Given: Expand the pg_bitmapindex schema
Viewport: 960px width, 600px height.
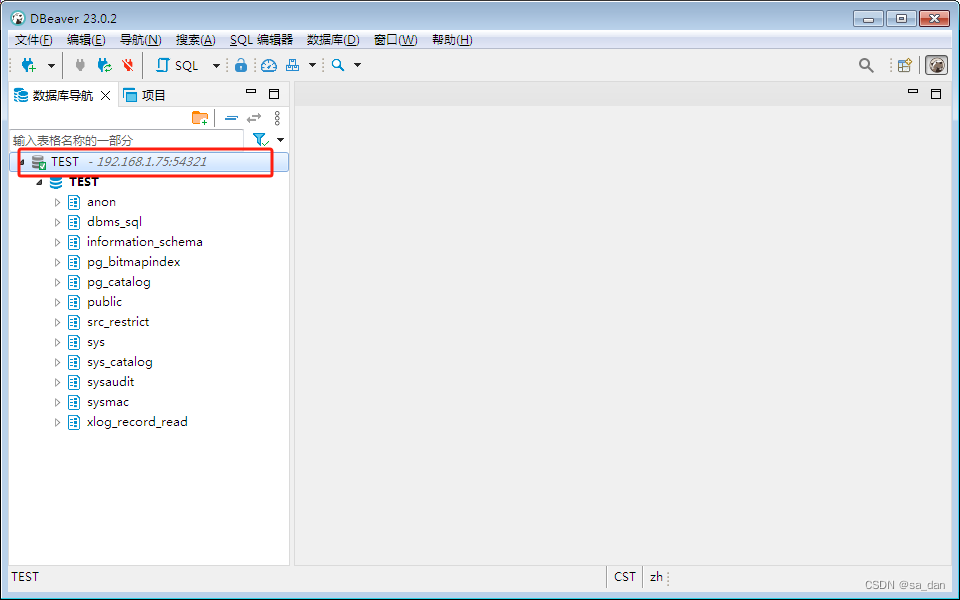Looking at the screenshot, I should click(58, 262).
